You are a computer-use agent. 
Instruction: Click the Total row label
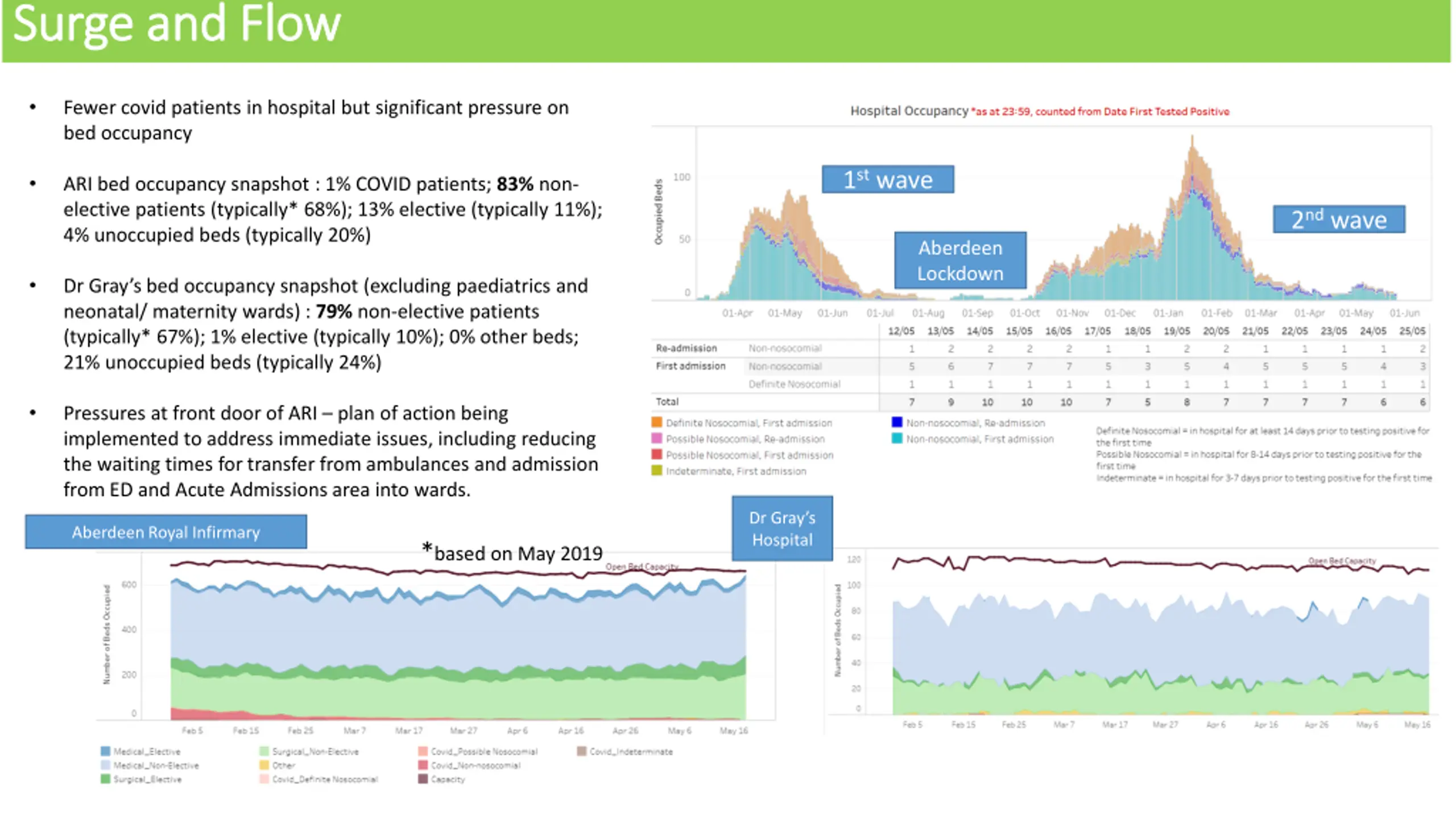(667, 402)
